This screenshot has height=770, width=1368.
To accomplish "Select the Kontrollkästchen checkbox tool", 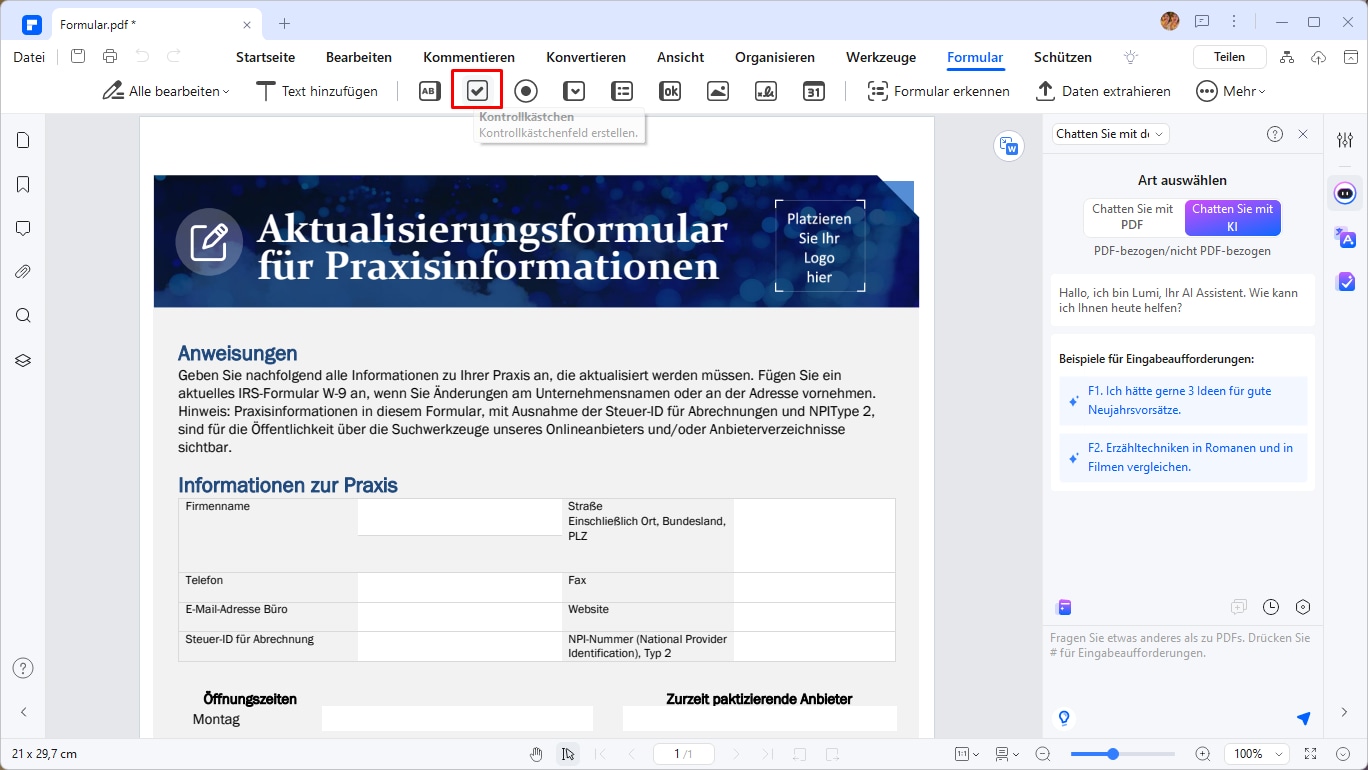I will (x=477, y=91).
